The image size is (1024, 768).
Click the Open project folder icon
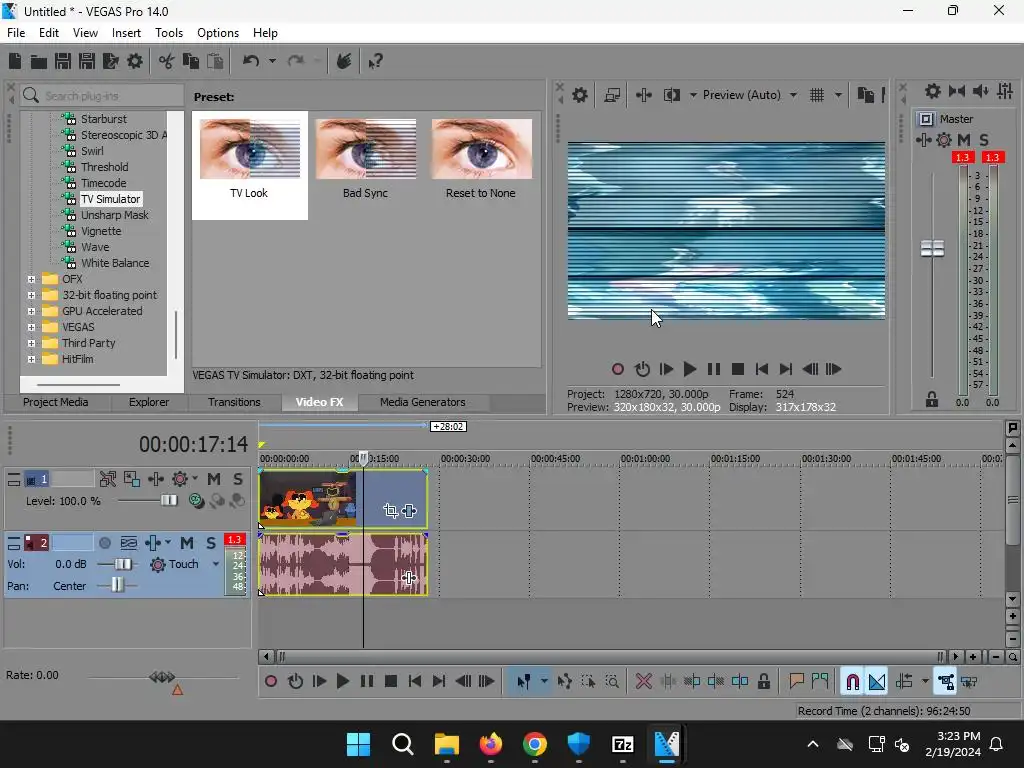click(x=39, y=61)
